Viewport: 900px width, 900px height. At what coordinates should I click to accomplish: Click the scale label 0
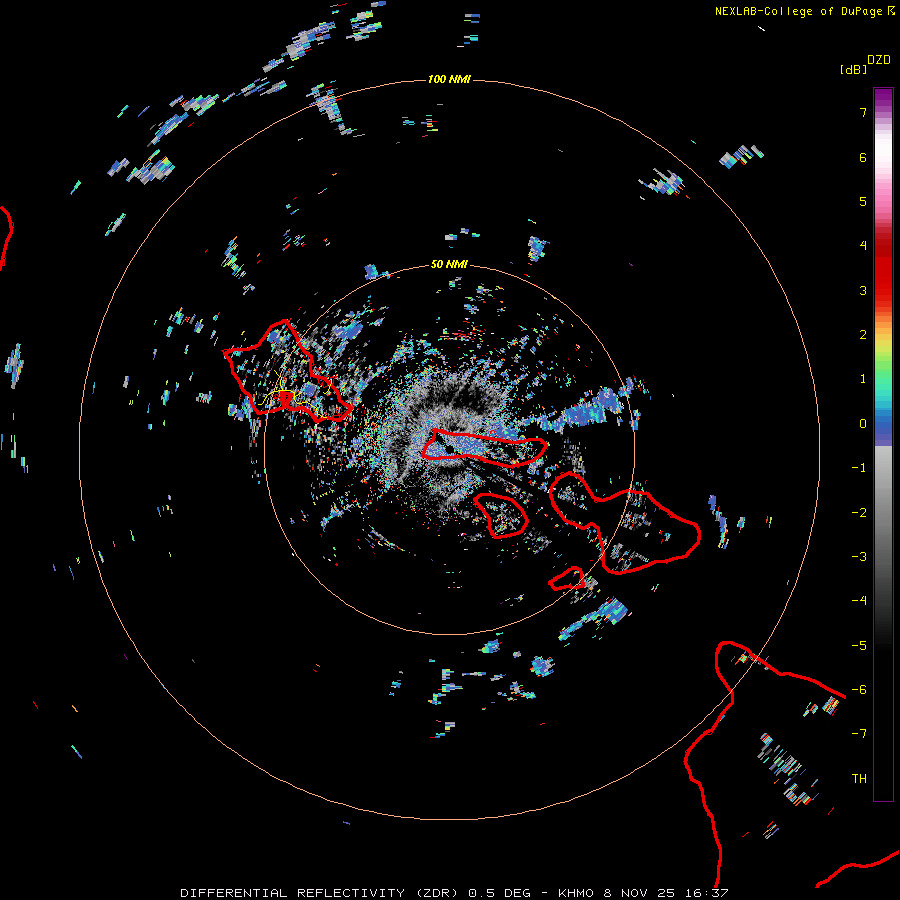(863, 424)
